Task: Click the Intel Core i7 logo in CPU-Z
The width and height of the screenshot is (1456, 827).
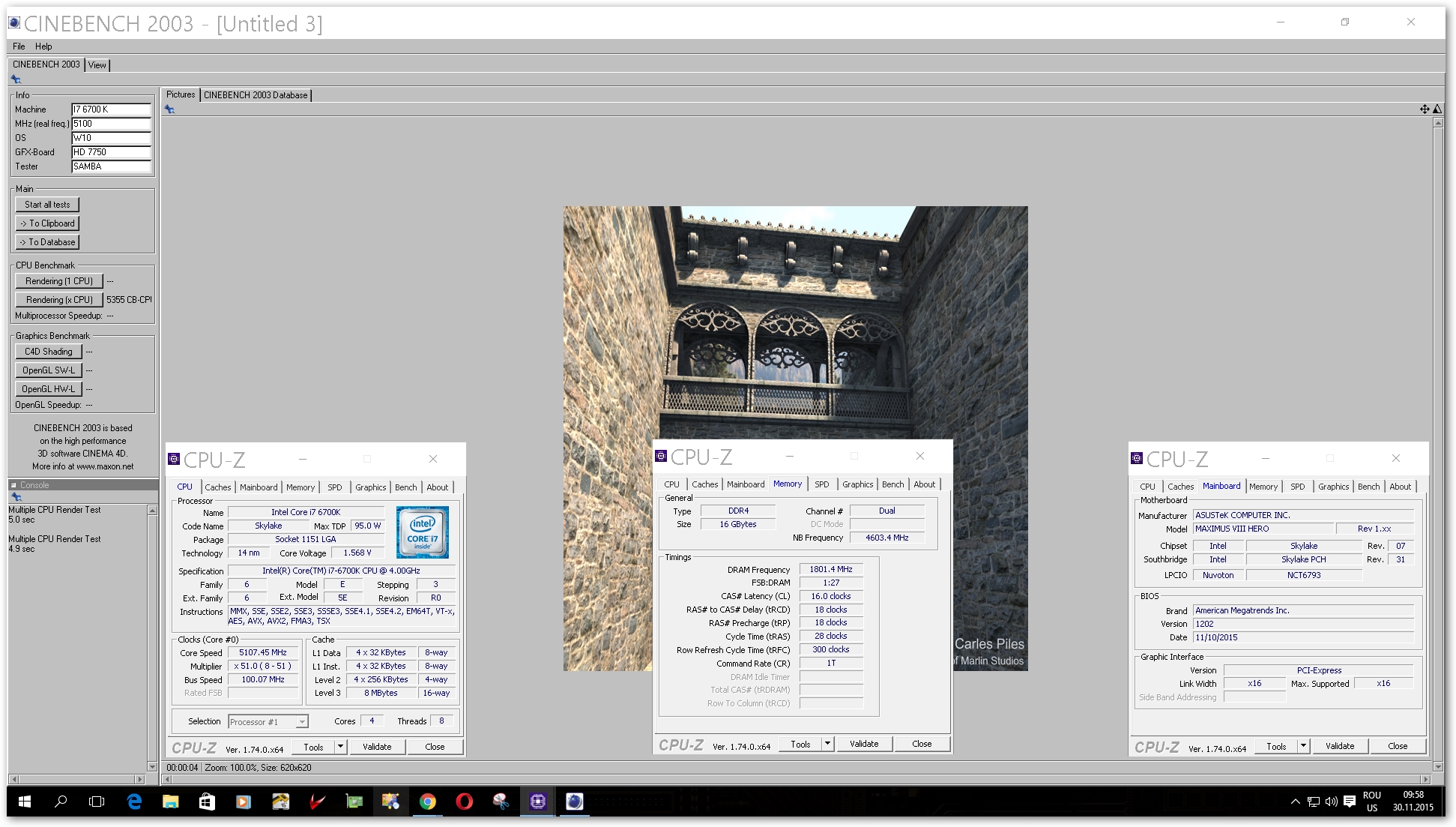Action: (x=422, y=532)
